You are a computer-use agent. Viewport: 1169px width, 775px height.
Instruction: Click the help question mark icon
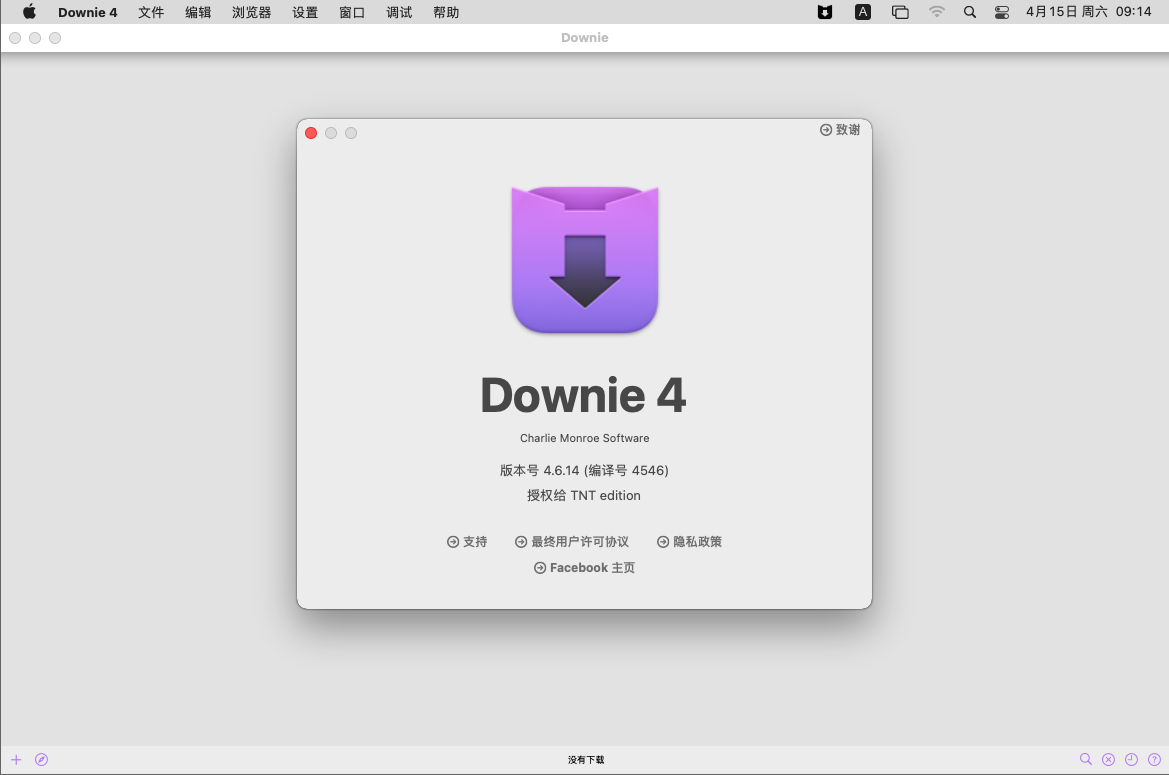click(x=1154, y=760)
